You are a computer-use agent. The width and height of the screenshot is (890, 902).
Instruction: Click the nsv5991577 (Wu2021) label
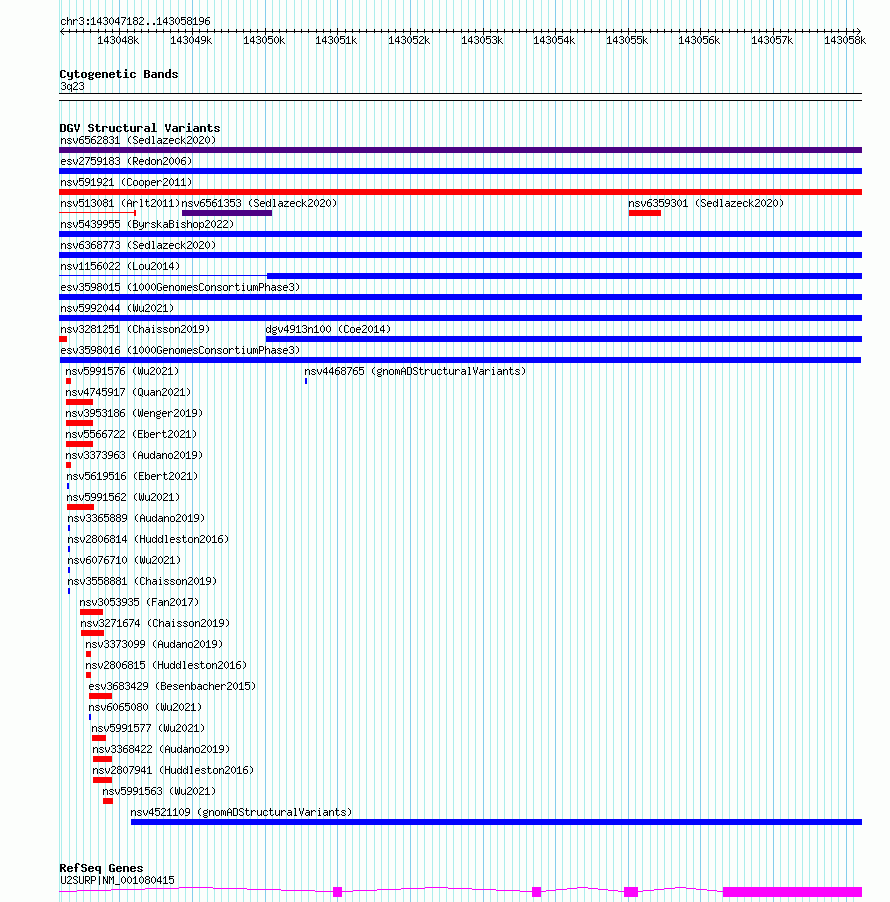coord(148,728)
